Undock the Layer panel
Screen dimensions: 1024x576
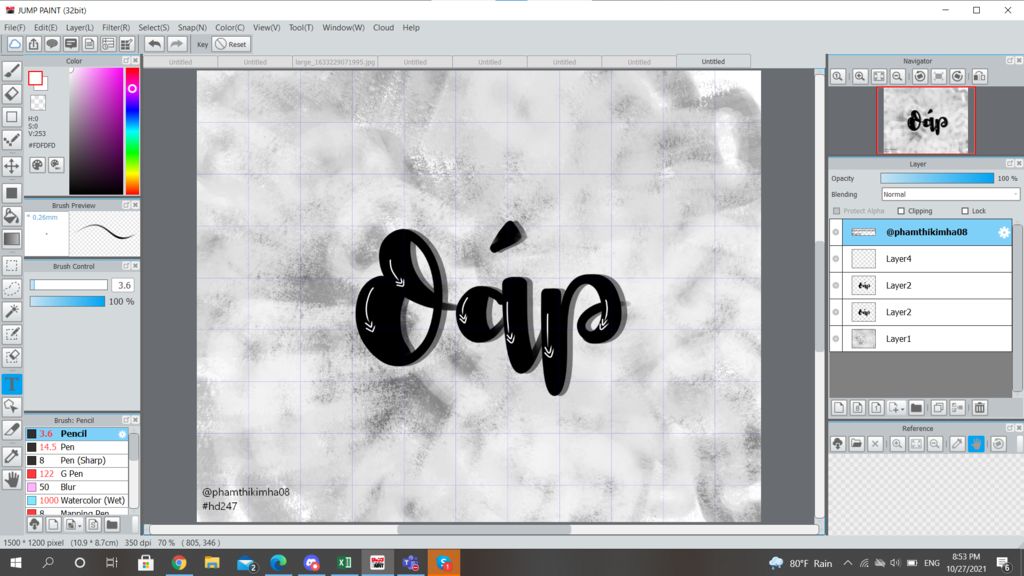click(x=1010, y=163)
